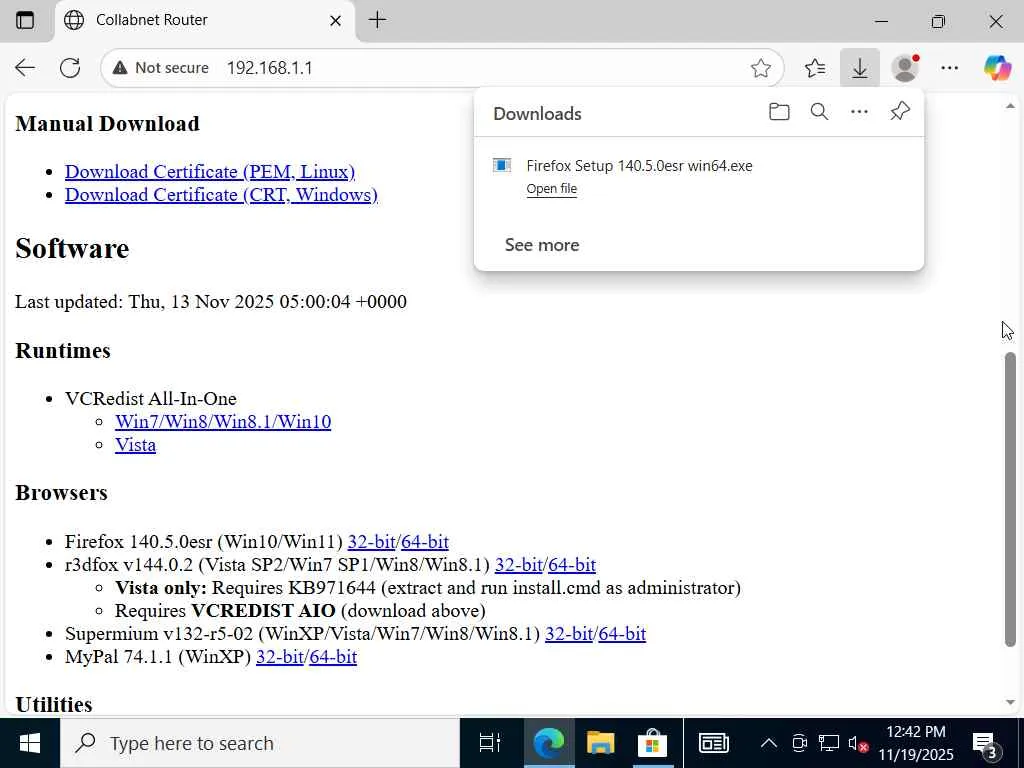Download MyPal 74.1.1 64-bit
1024x768 pixels.
point(333,656)
